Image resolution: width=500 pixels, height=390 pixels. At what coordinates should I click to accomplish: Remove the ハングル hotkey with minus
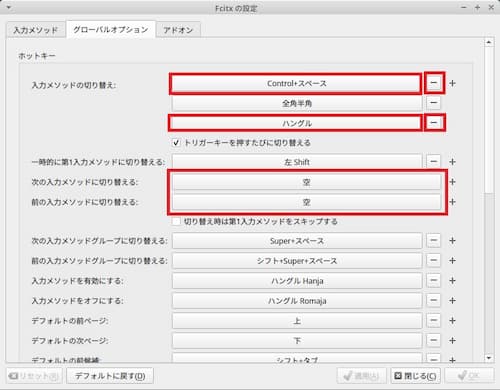tap(433, 123)
